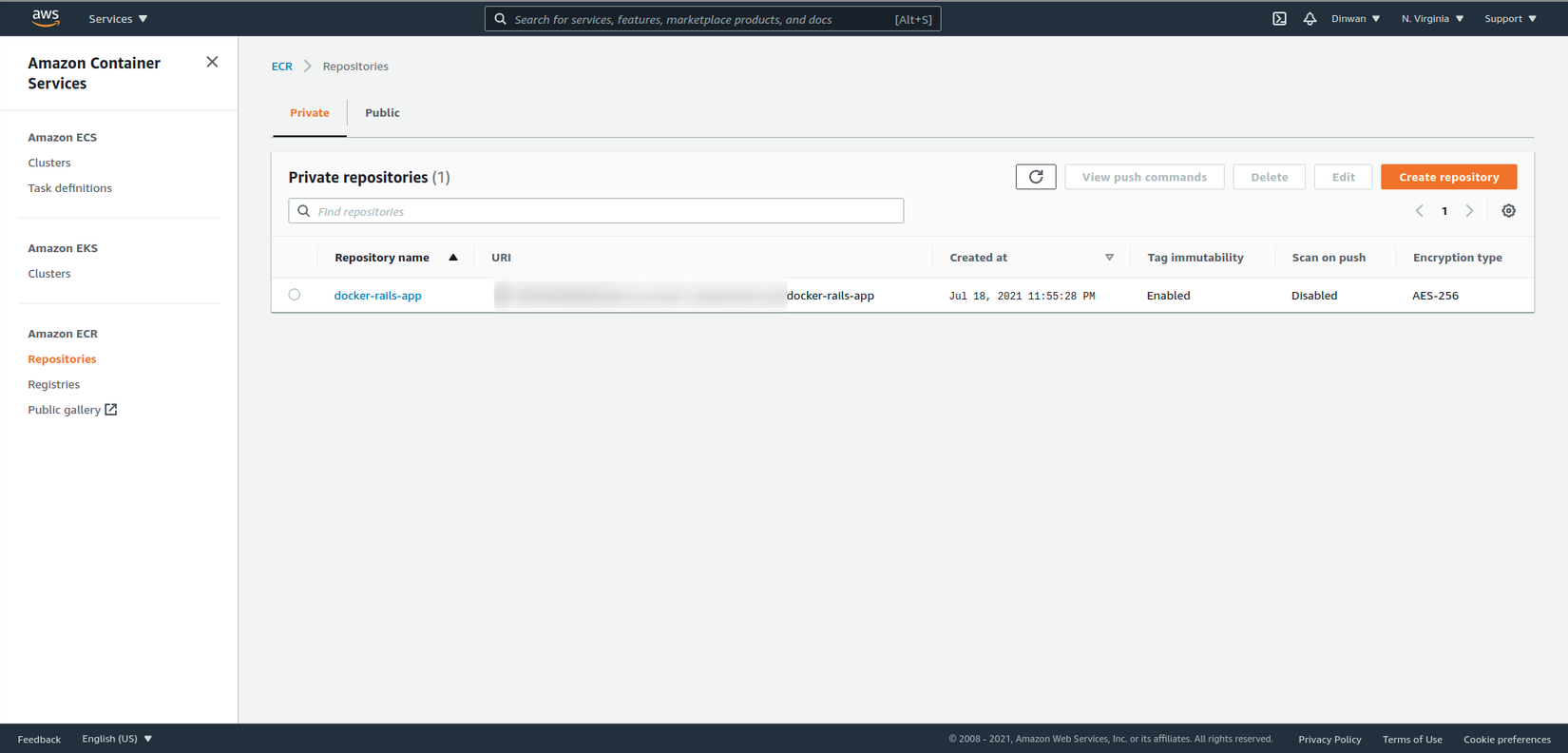Focus the AWS services search bar
Viewport: 1568px width, 753px height.
(x=713, y=19)
